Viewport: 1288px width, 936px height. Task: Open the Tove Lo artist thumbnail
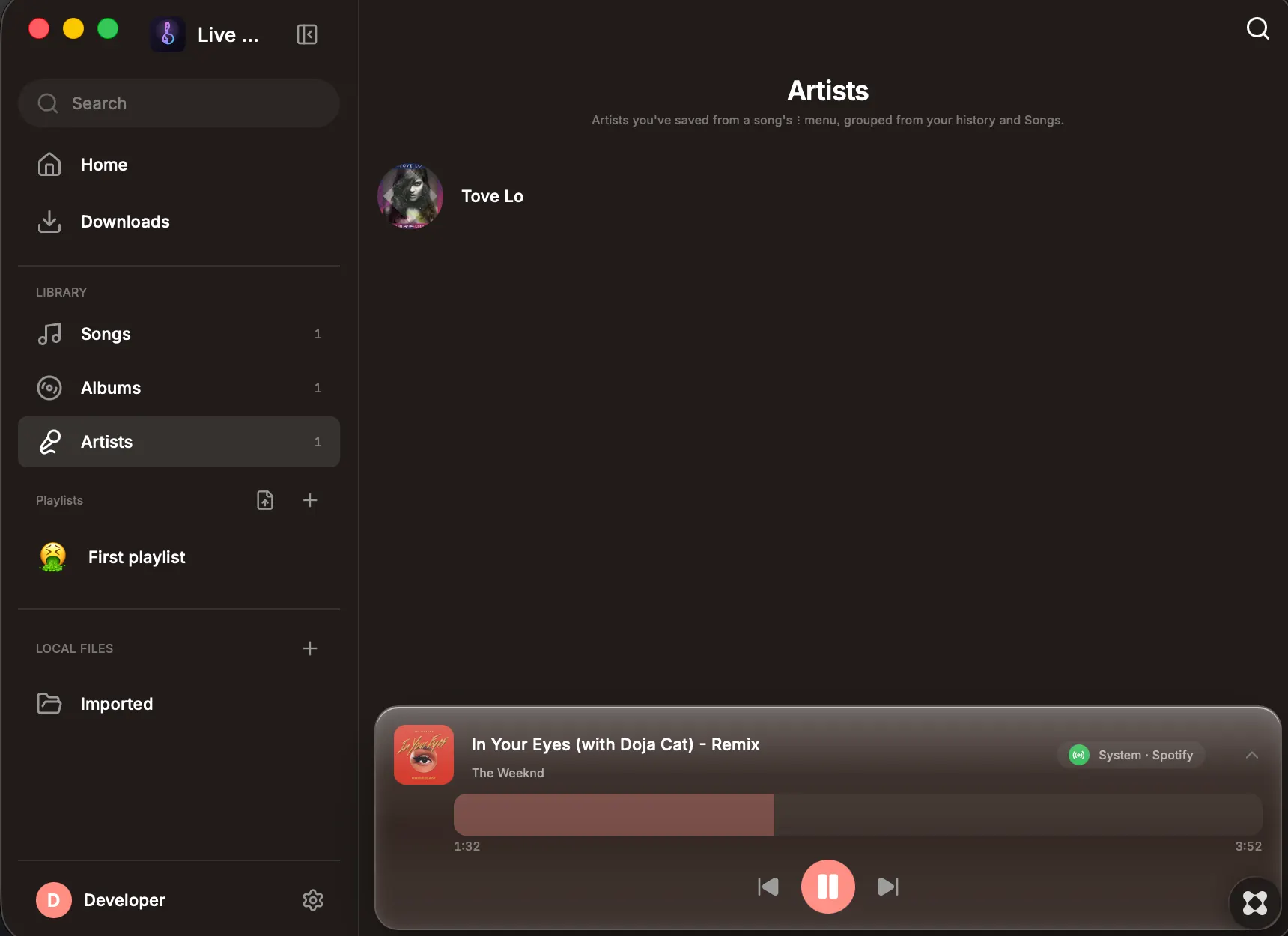410,196
